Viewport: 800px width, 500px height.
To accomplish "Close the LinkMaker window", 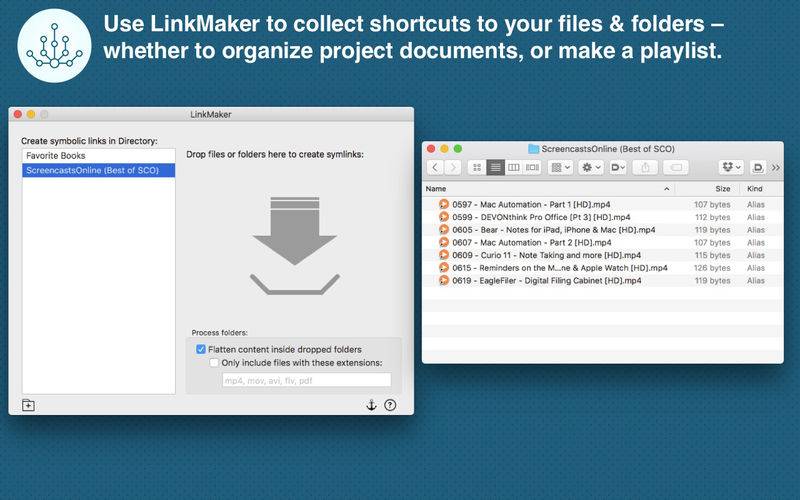I will pyautogui.click(x=18, y=114).
